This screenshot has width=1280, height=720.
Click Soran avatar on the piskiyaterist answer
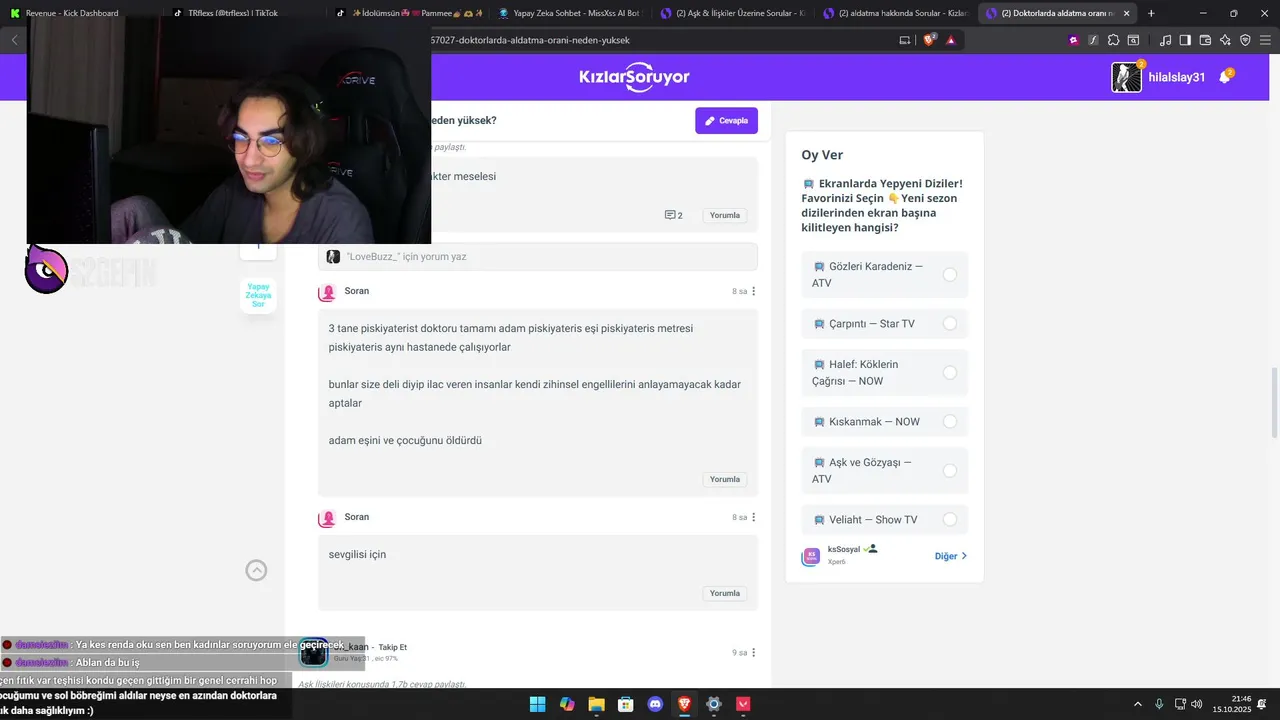click(x=327, y=292)
